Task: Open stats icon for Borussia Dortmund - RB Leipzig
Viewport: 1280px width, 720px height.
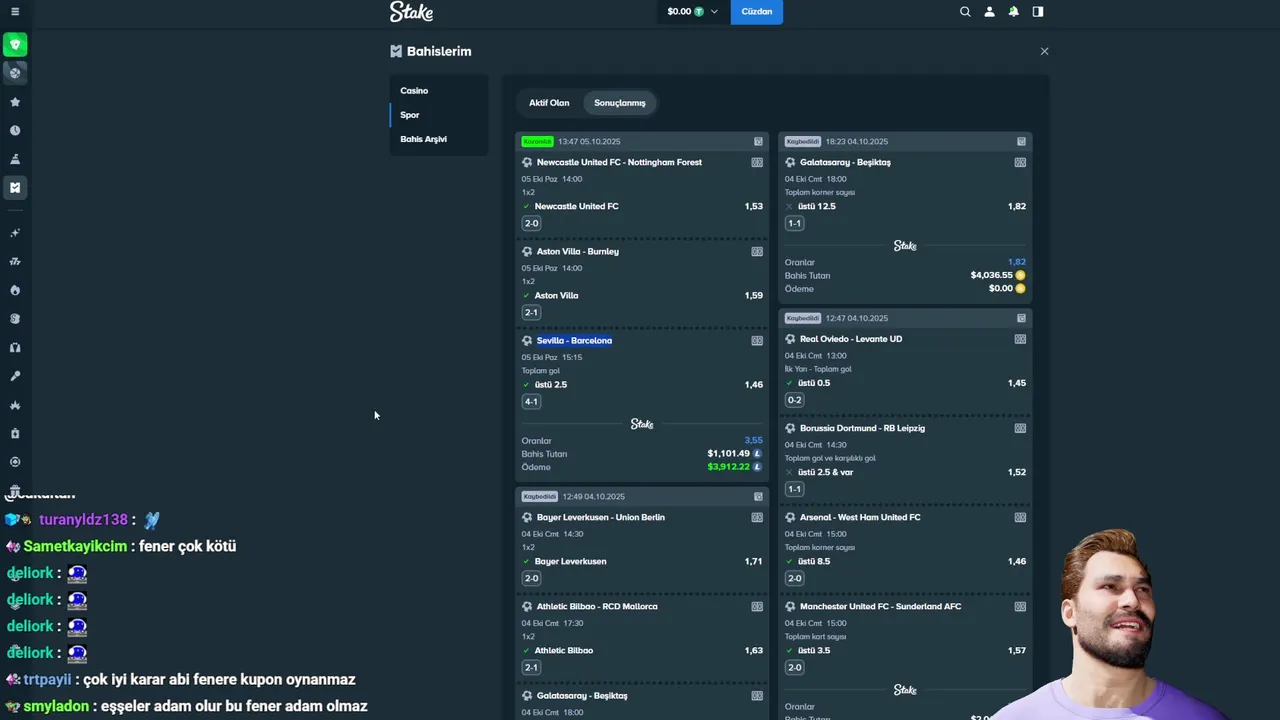Action: tap(1020, 428)
